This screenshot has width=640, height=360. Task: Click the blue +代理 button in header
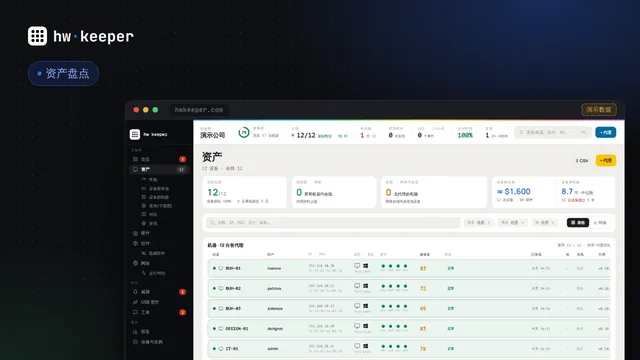coord(606,133)
